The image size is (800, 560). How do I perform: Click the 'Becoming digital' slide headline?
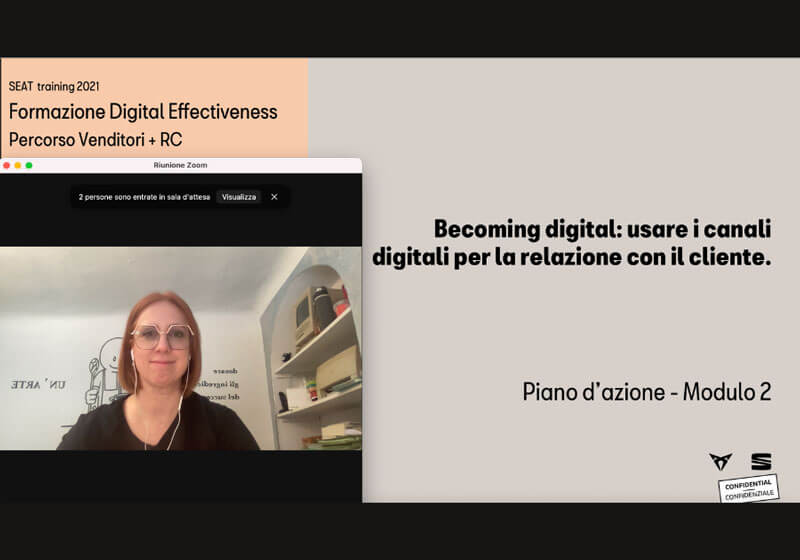pyautogui.click(x=572, y=243)
